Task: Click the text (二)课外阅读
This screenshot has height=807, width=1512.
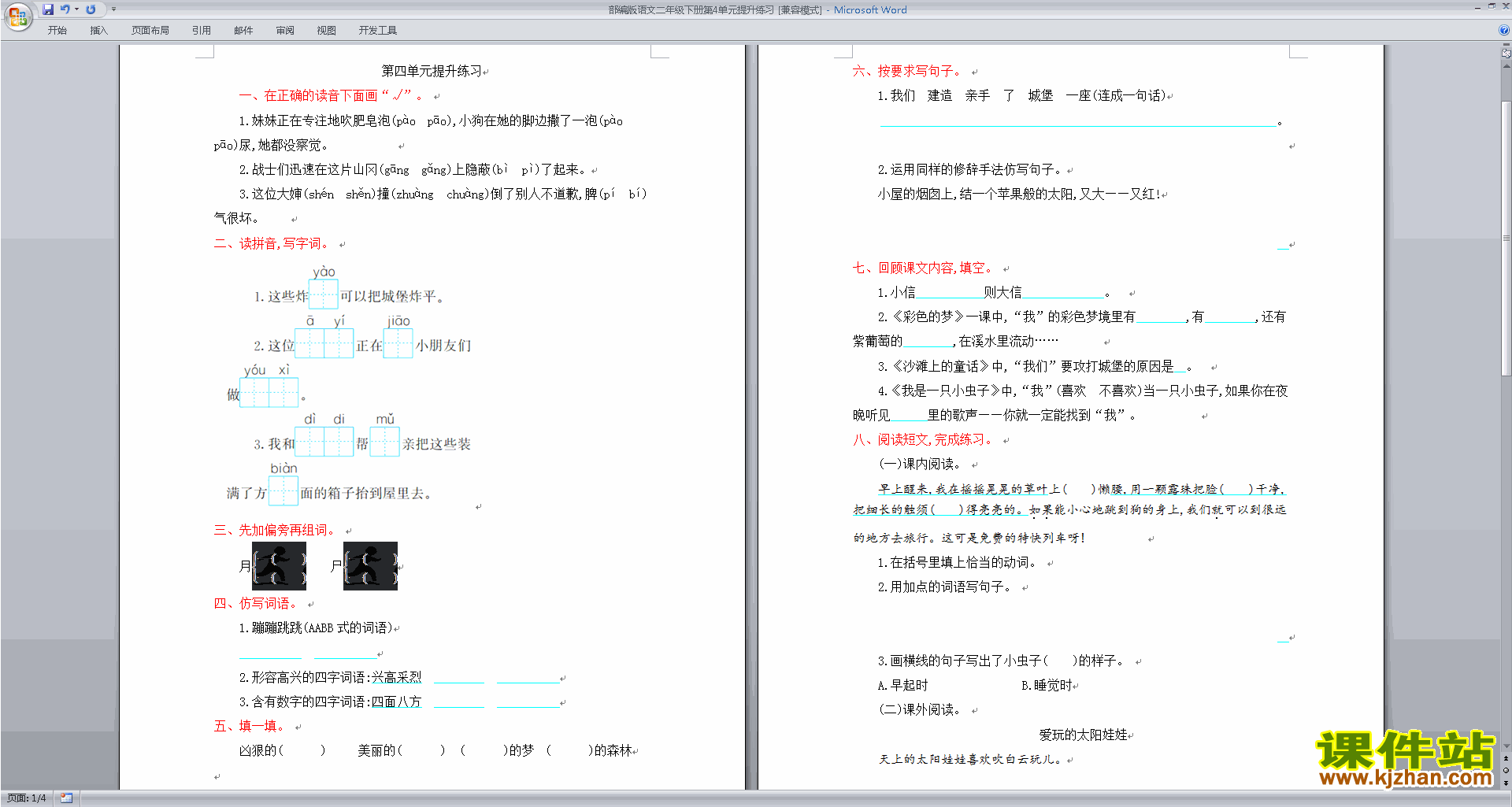Action: [x=921, y=709]
